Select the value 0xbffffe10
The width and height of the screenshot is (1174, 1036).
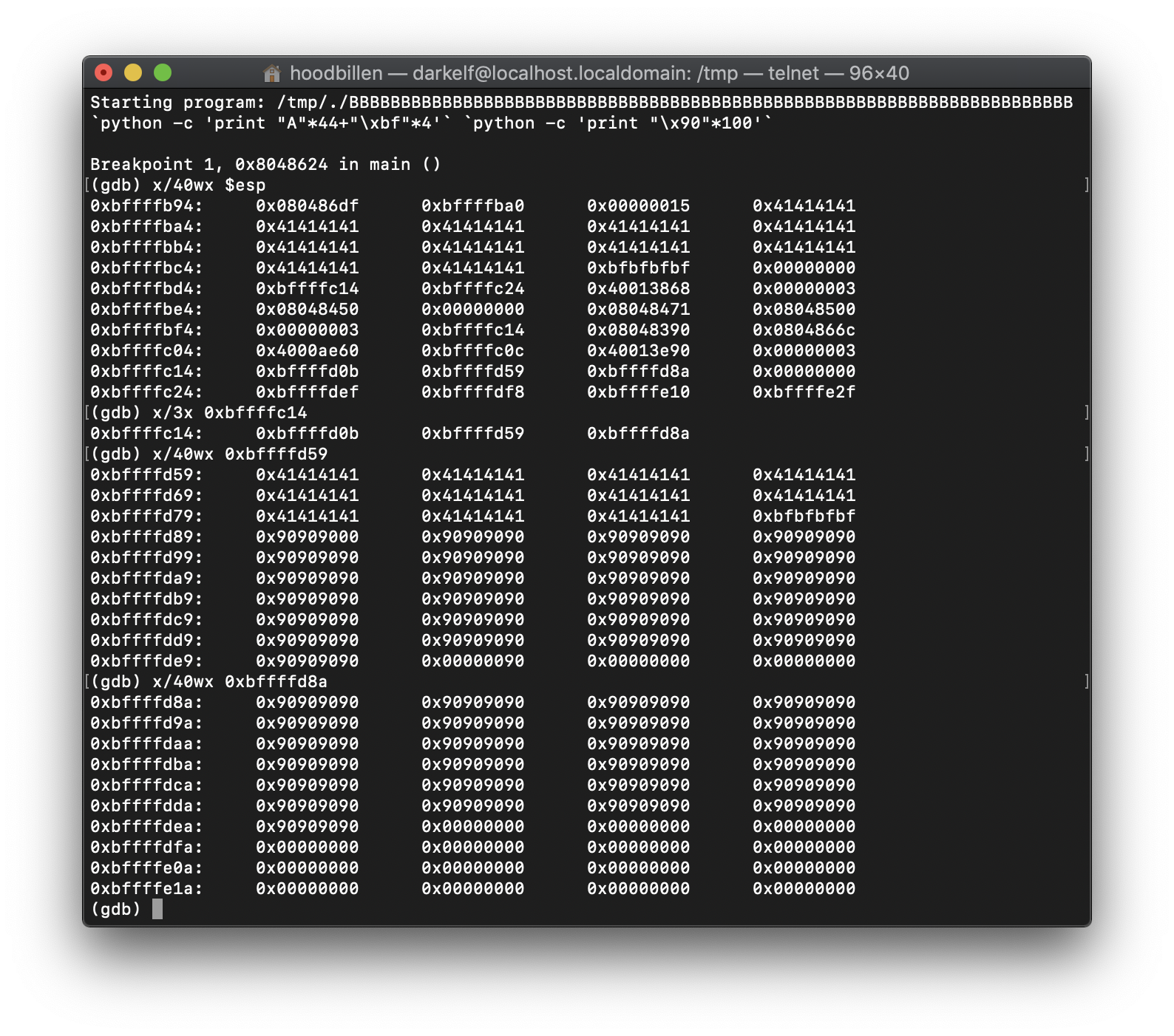[639, 392]
